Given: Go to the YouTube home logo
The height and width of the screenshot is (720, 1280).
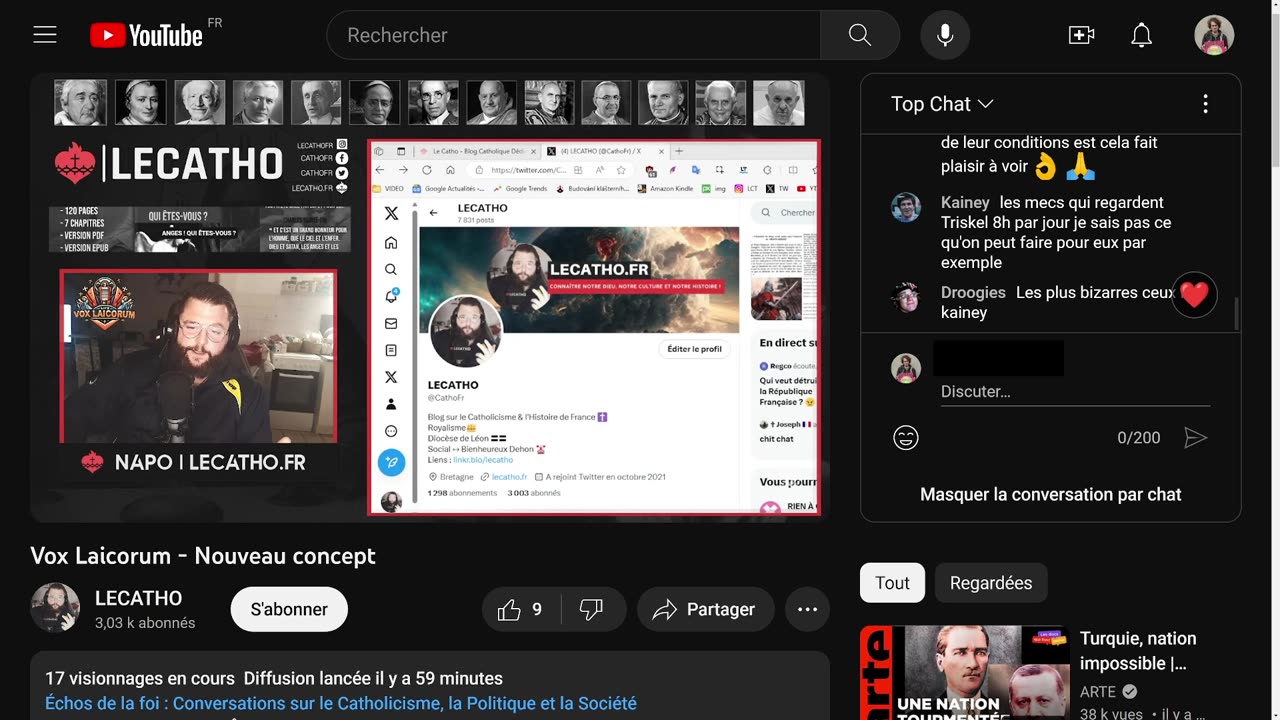Looking at the screenshot, I should [146, 35].
